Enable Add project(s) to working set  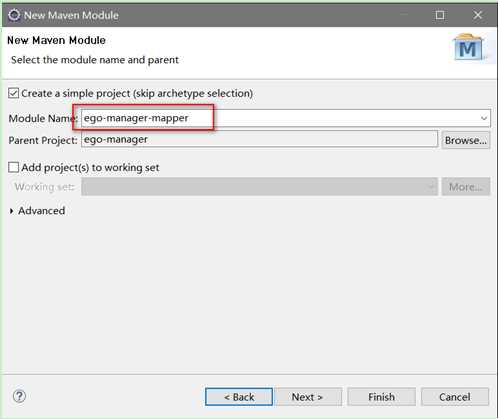coord(13,167)
